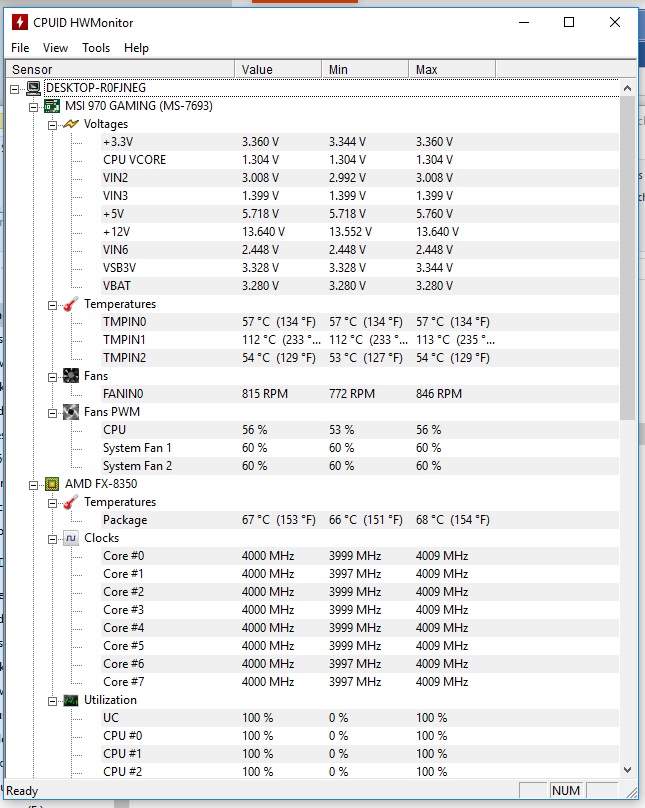This screenshot has height=808, width=645.
Task: Click the motherboard Temperatures thermometer icon
Action: click(x=71, y=304)
